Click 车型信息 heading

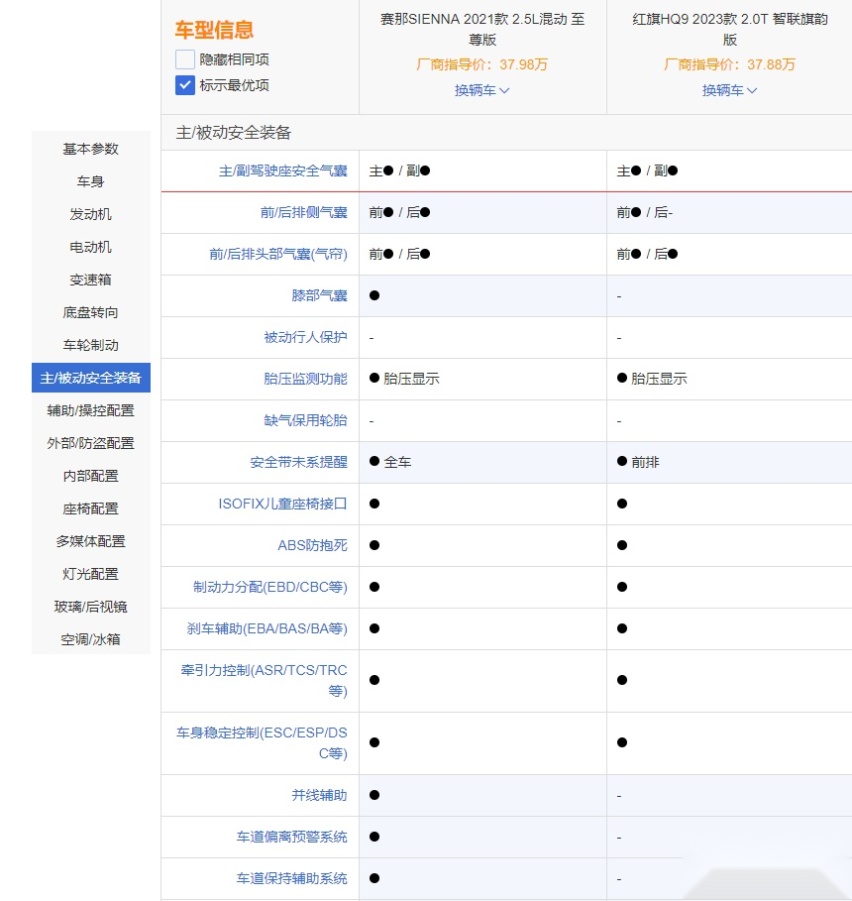click(x=214, y=30)
